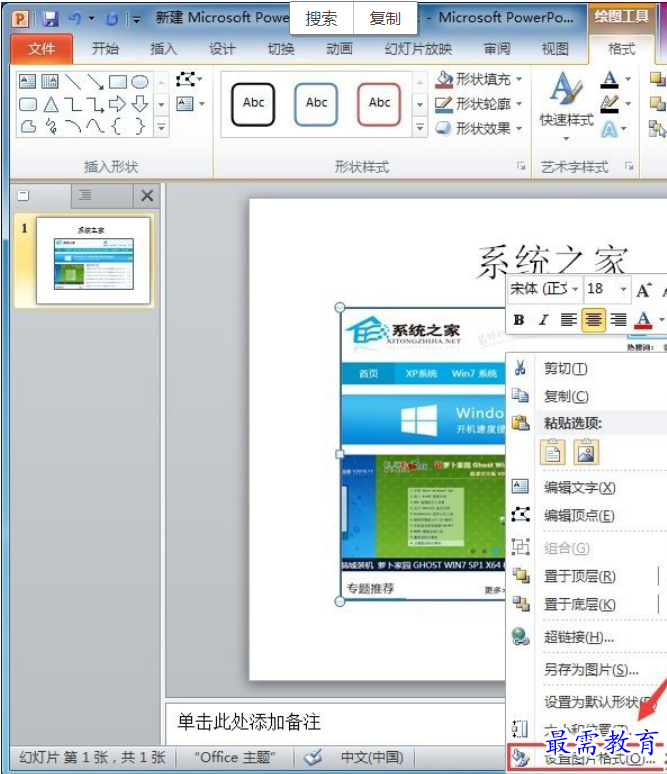Viewport: 667px width, 774px height.
Task: Toggle Bold on the mini toolbar
Action: coord(518,320)
